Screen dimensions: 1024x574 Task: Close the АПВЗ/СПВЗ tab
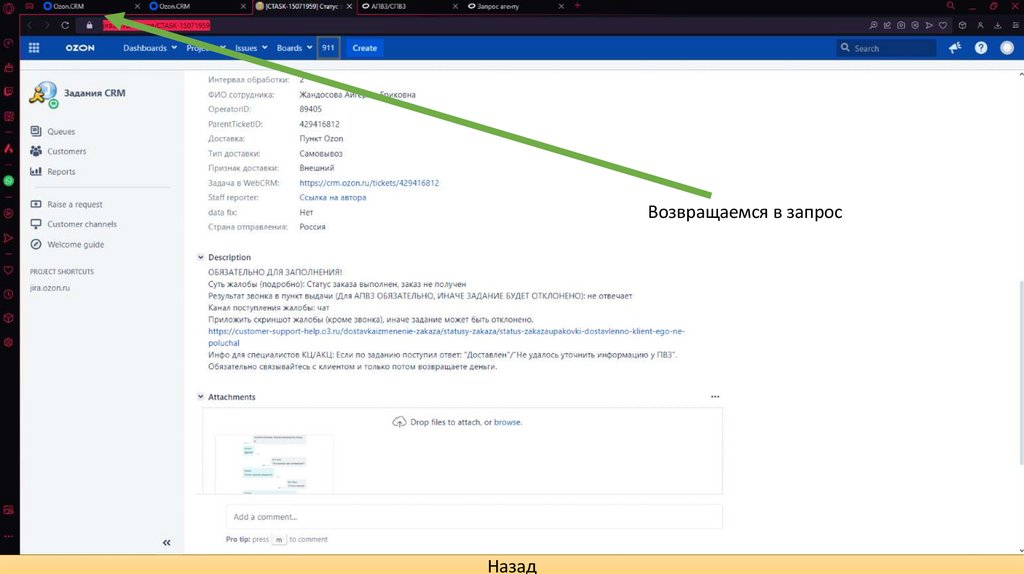[x=455, y=6]
